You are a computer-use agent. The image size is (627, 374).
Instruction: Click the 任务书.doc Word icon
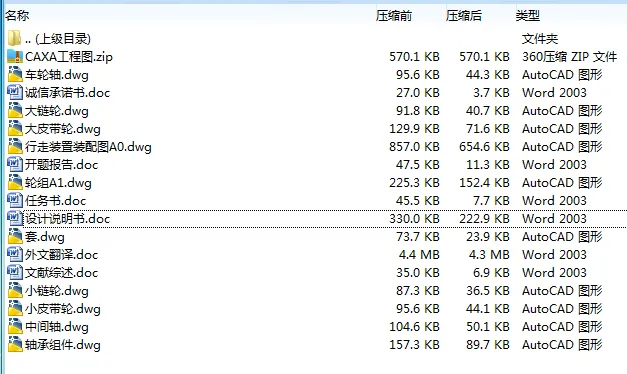[x=15, y=200]
